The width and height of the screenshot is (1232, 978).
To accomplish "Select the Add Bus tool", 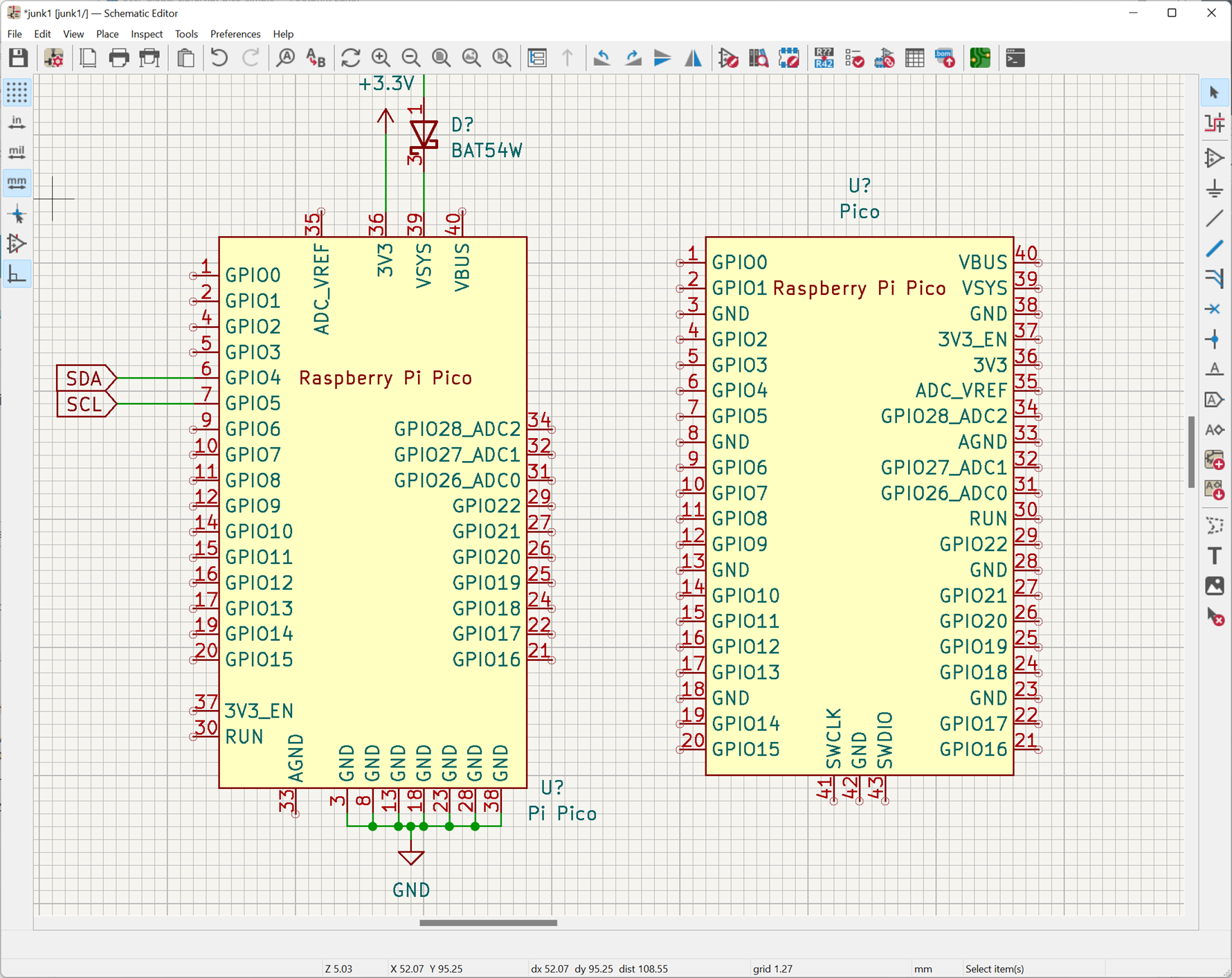I will click(1215, 248).
